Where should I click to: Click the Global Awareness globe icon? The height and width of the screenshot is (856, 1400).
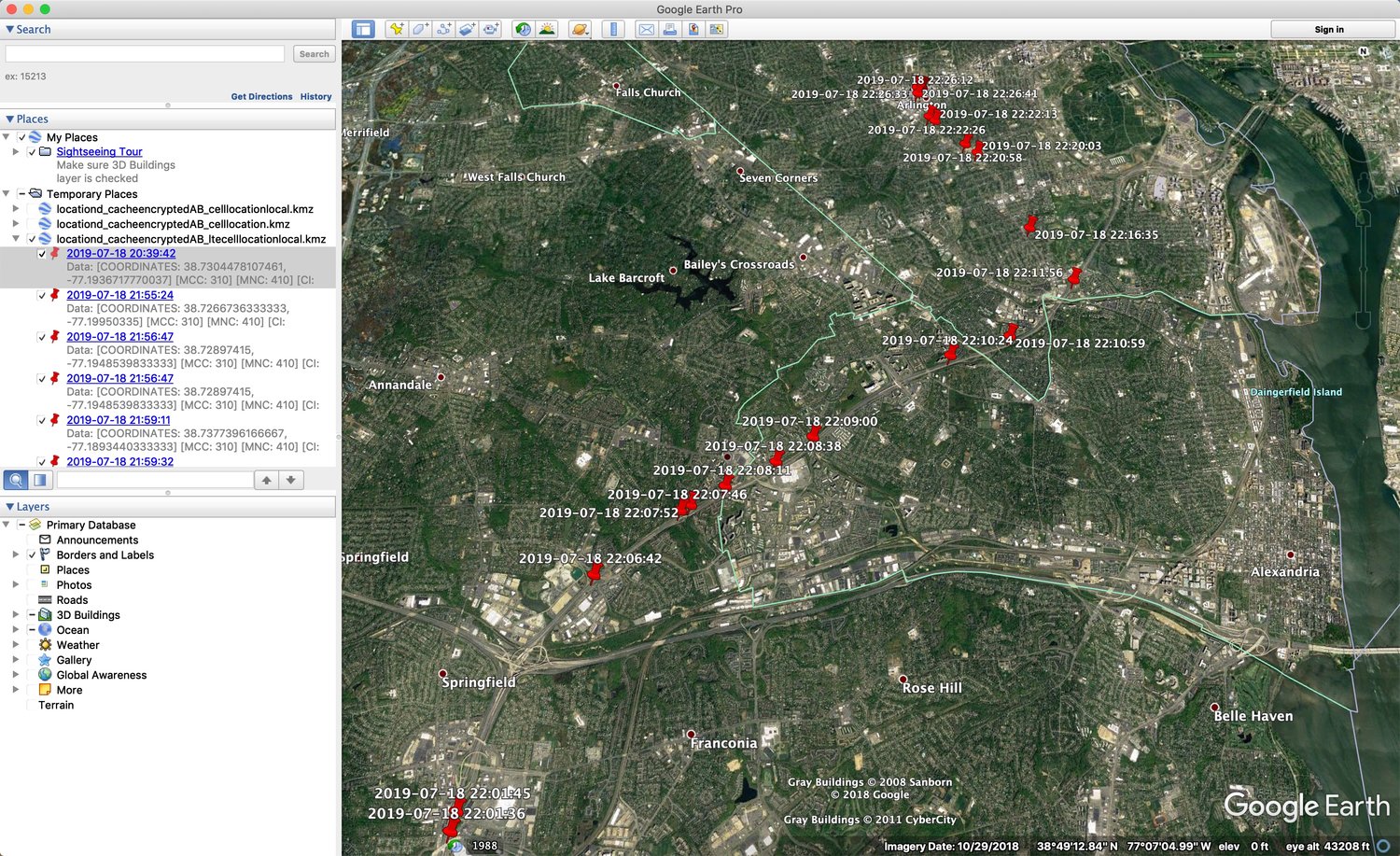(x=45, y=675)
